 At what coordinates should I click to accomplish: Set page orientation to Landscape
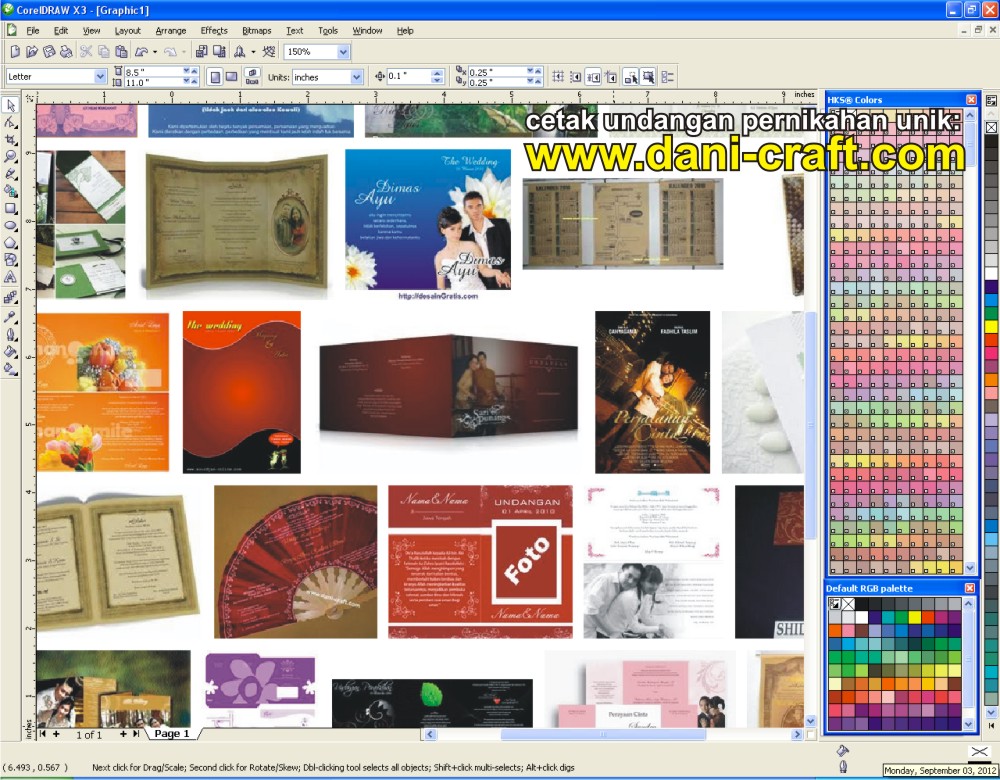coord(231,77)
